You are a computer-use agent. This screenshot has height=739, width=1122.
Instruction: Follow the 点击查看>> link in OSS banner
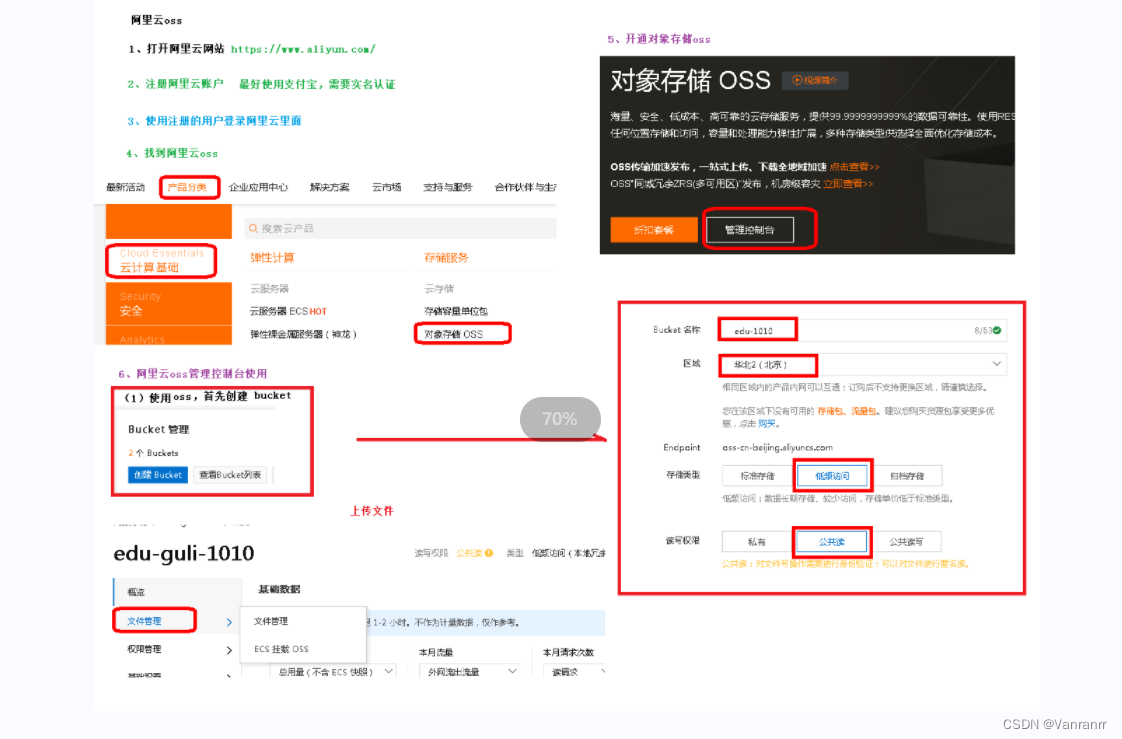(x=854, y=167)
